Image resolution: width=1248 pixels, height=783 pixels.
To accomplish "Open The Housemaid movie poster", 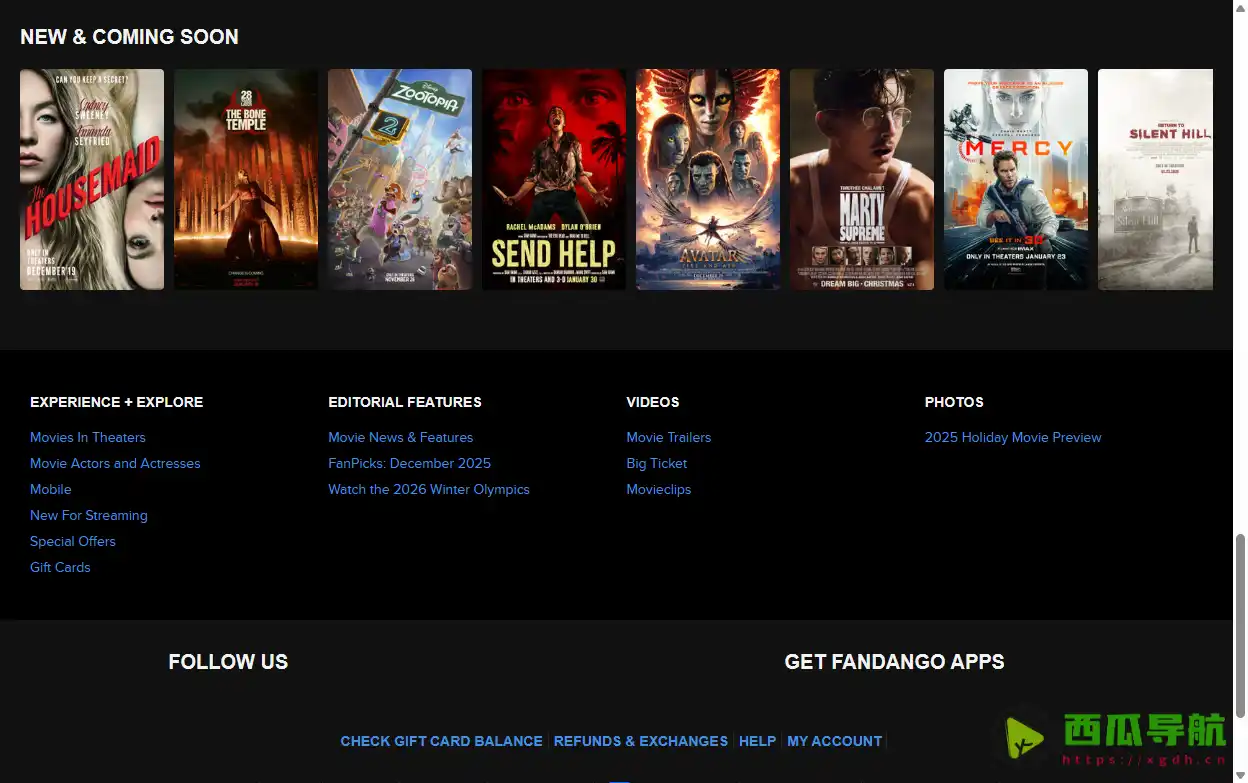I will [92, 180].
